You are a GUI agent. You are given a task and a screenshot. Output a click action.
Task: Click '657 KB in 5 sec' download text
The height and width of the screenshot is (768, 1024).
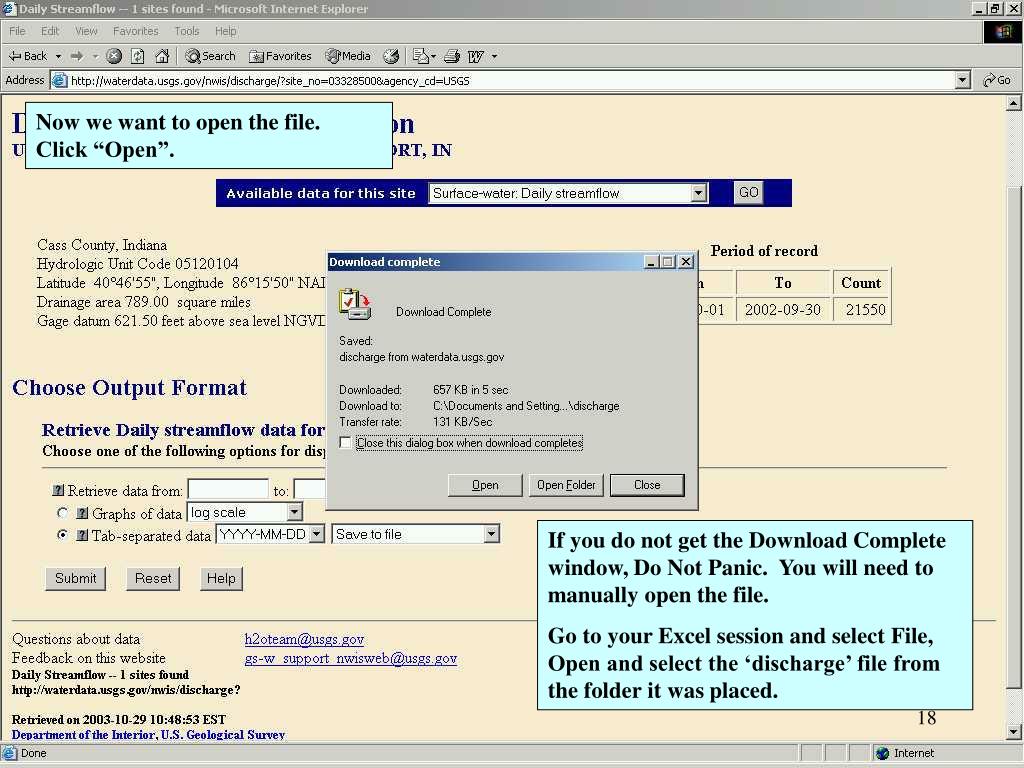tap(470, 389)
